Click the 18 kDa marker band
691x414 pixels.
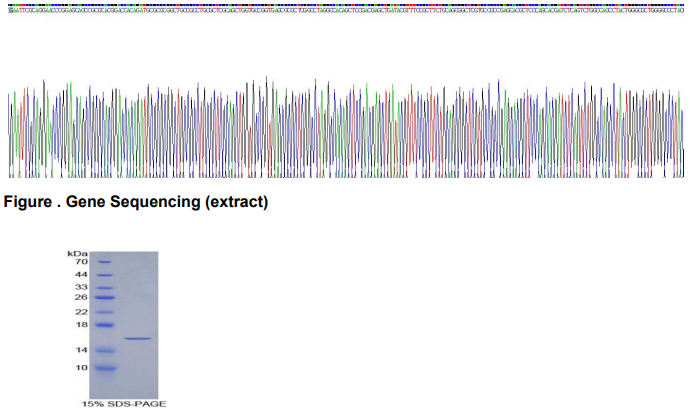[105, 325]
